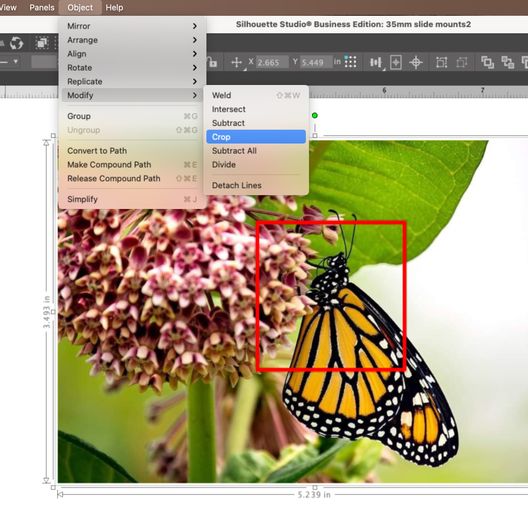528x525 pixels.
Task: Click the bring to front icon
Action: [487, 62]
